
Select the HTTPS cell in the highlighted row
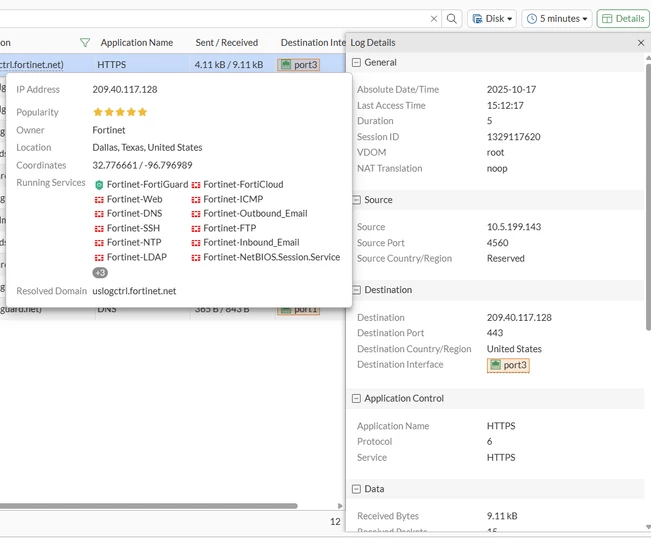tap(111, 65)
